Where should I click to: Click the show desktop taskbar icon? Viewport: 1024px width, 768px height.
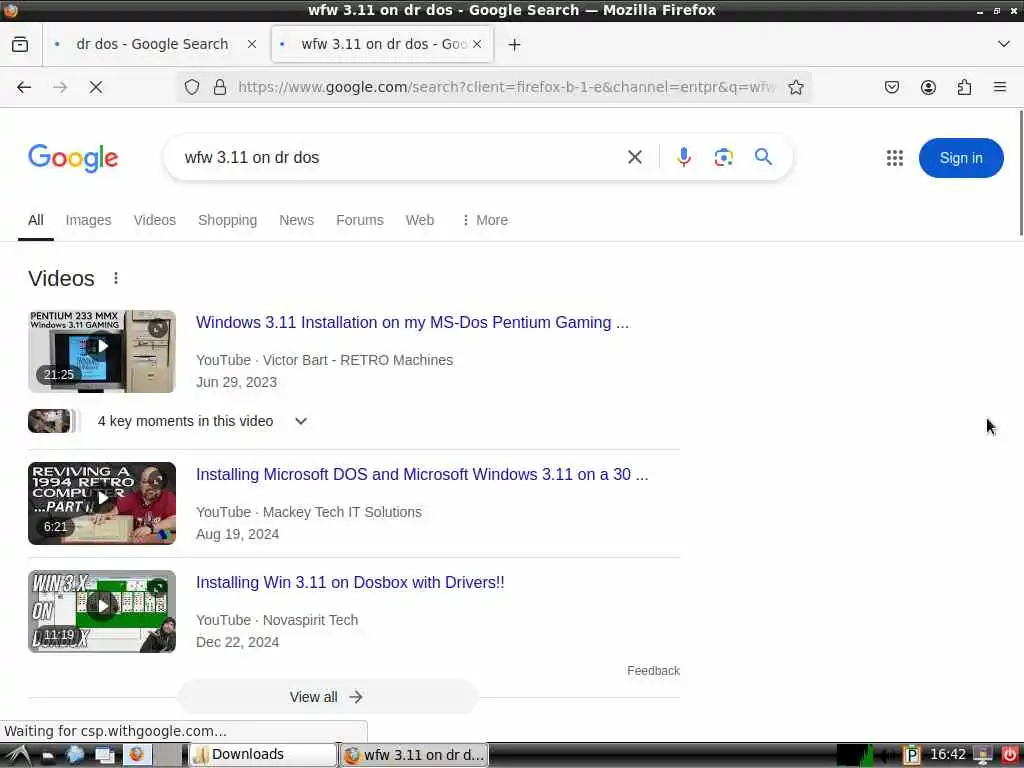tap(104, 756)
